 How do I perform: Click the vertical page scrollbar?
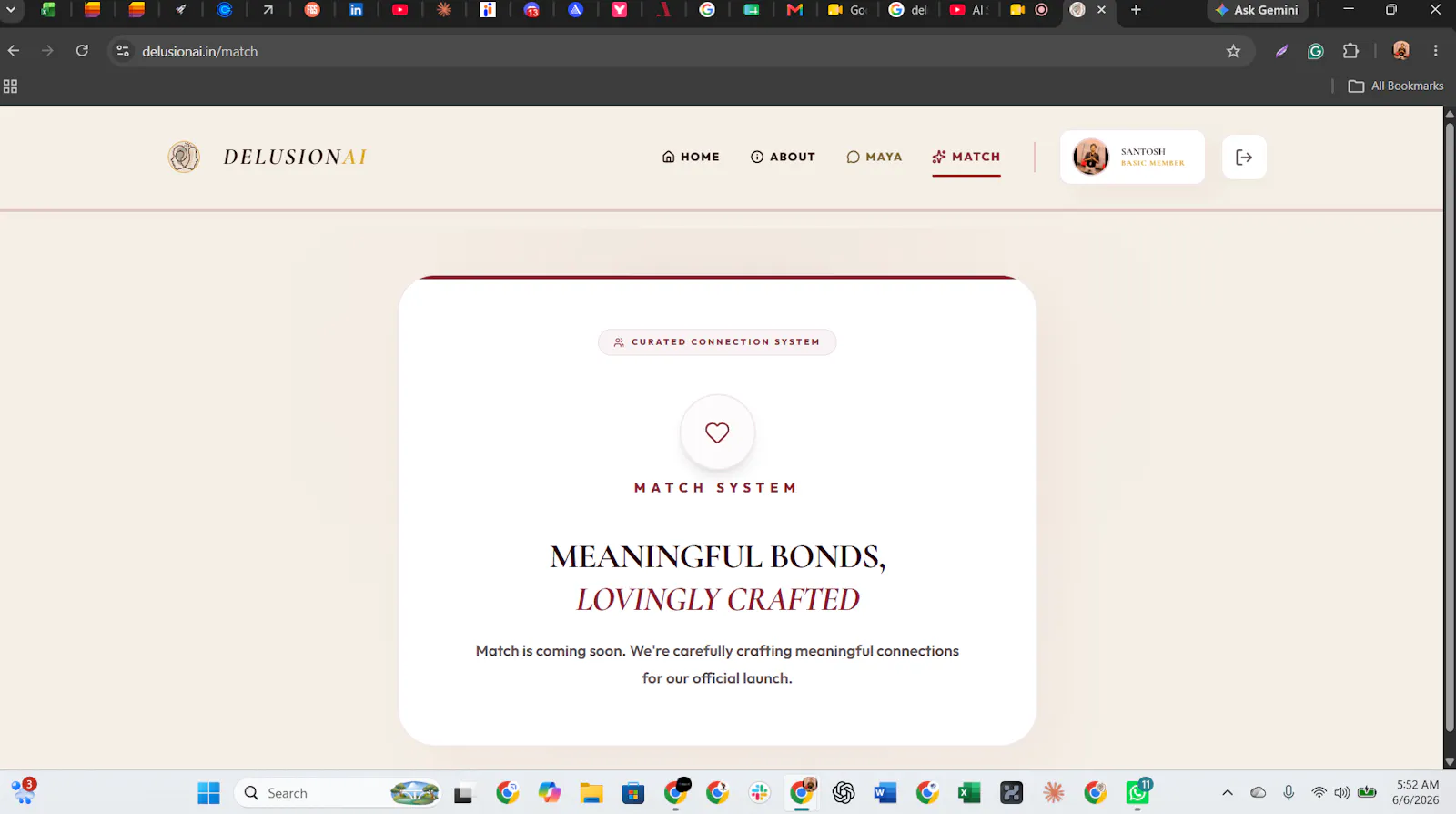coord(1450,428)
